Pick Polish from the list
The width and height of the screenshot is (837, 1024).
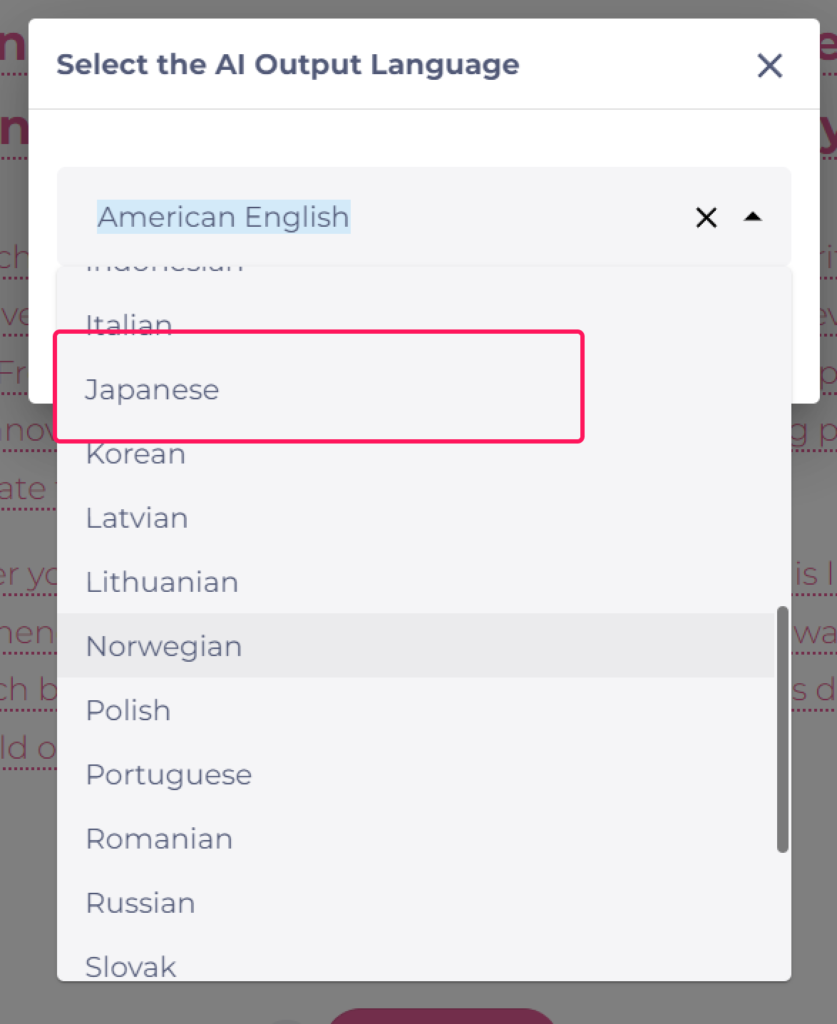[x=128, y=710]
